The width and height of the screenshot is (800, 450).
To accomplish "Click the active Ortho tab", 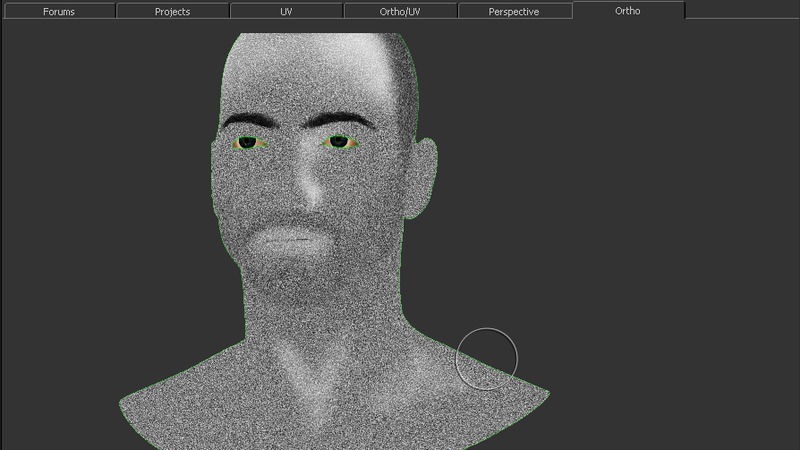I will coord(628,11).
